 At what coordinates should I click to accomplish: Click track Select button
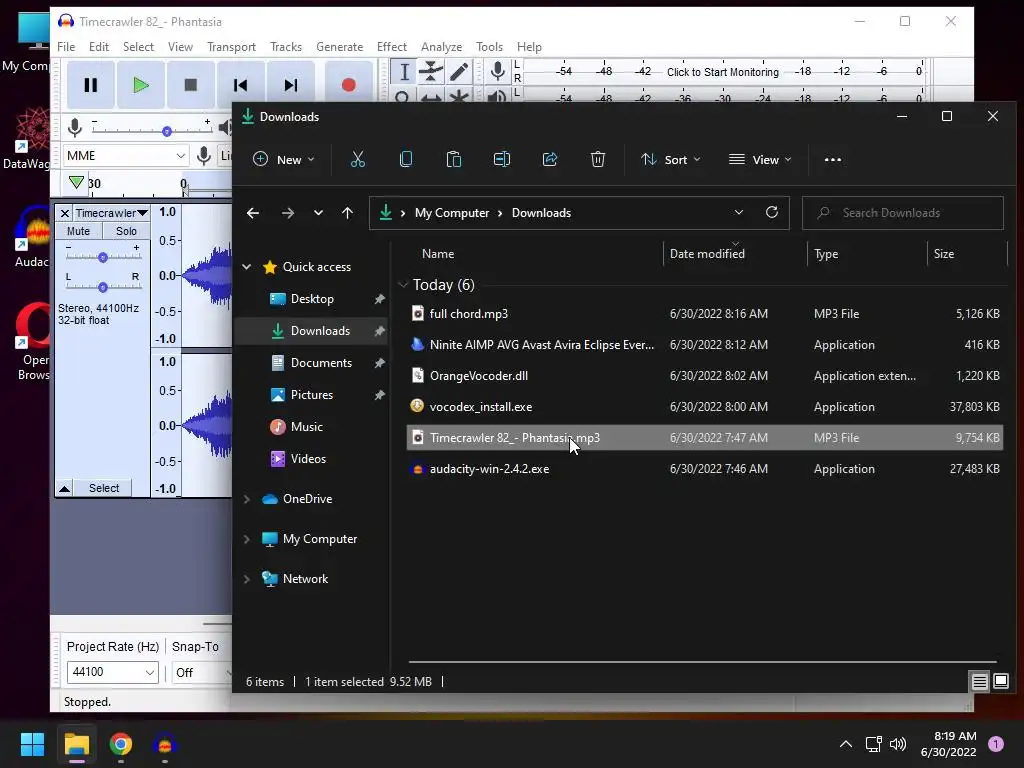[x=104, y=488]
